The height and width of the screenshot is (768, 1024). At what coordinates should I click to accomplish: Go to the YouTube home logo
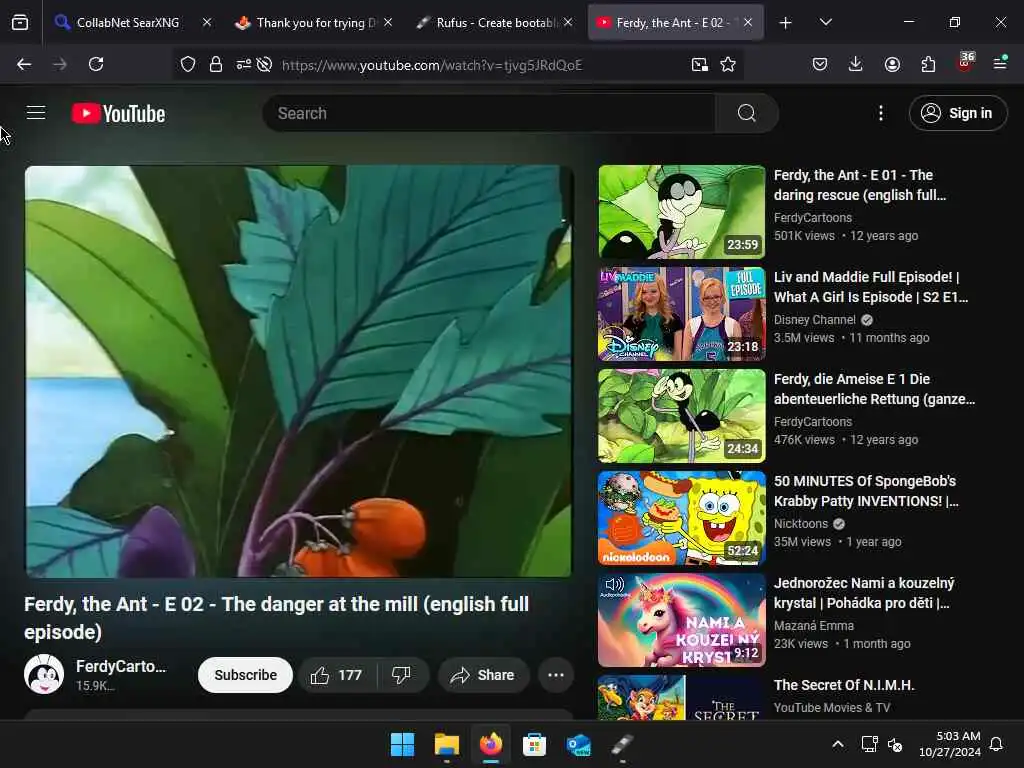(118, 114)
